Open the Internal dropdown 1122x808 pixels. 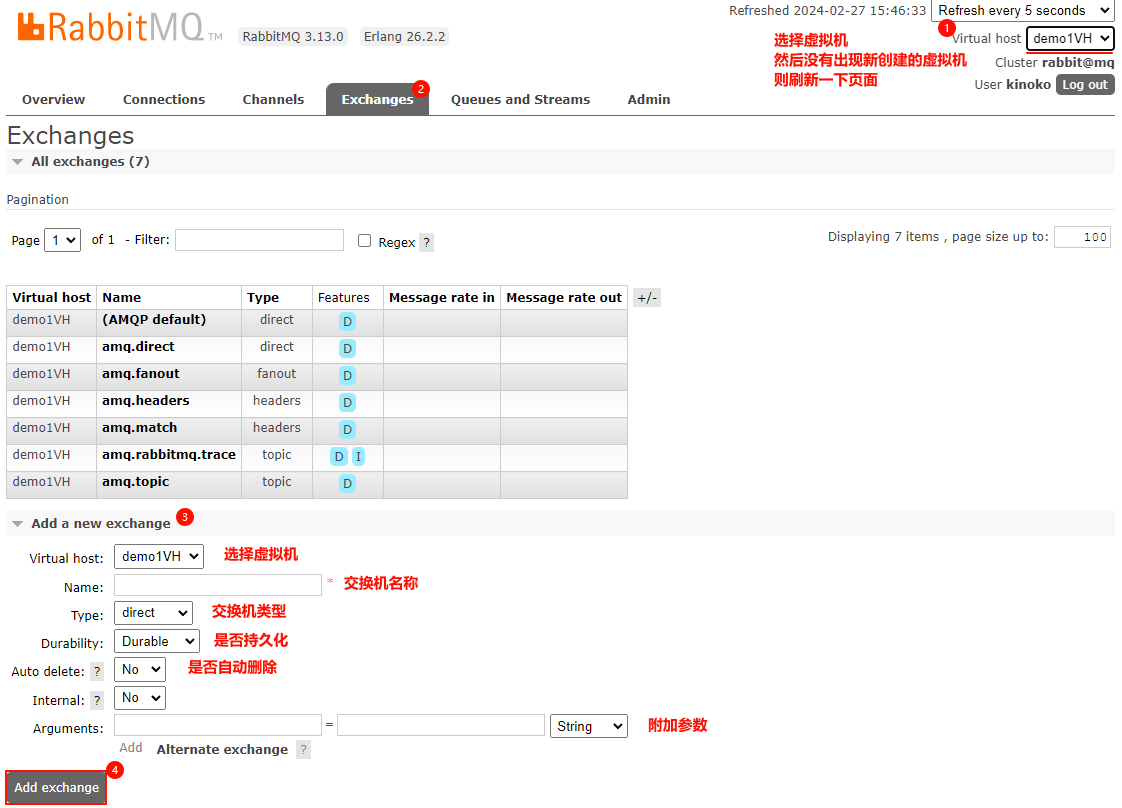click(x=140, y=698)
